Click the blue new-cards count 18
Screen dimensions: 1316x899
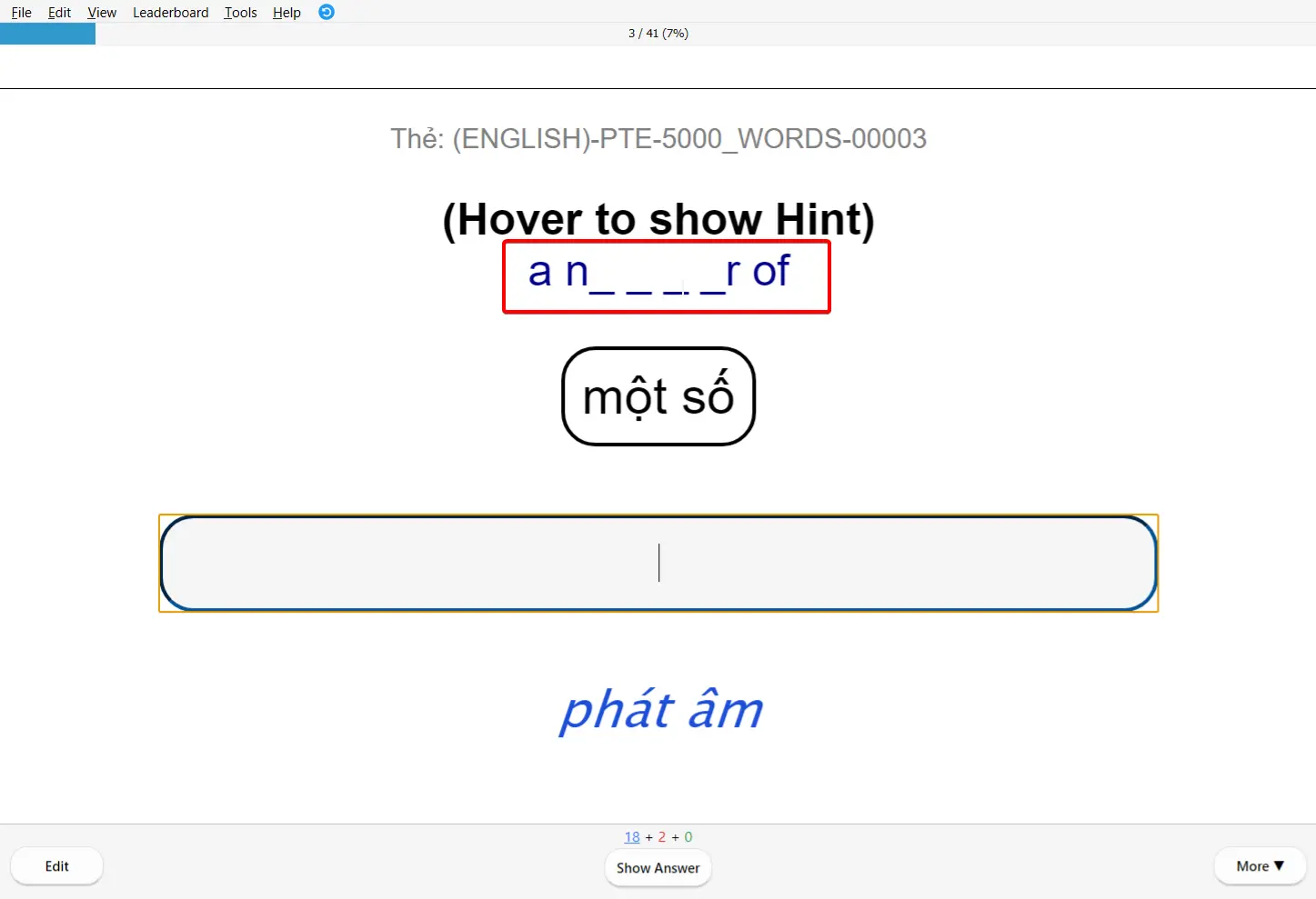[x=631, y=836]
